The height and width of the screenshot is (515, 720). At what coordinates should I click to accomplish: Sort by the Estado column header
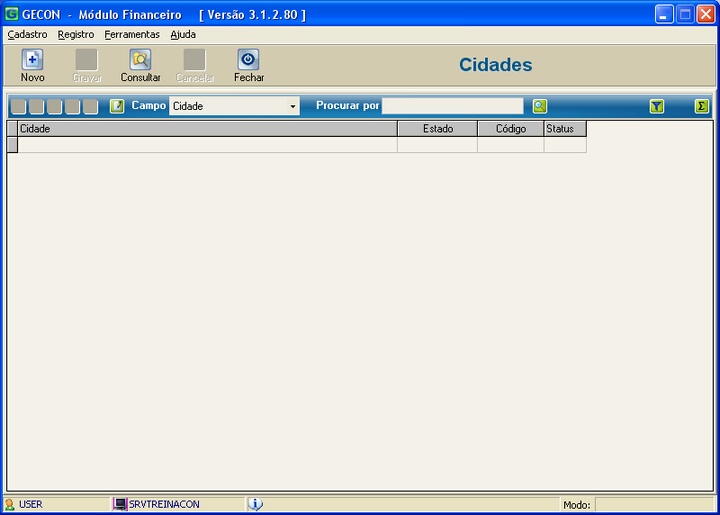(x=438, y=129)
